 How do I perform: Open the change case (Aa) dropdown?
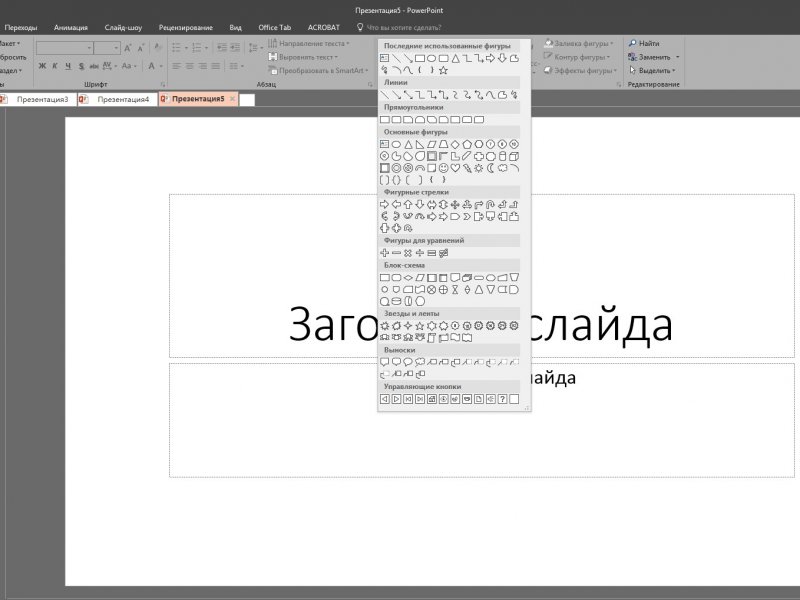pos(128,66)
